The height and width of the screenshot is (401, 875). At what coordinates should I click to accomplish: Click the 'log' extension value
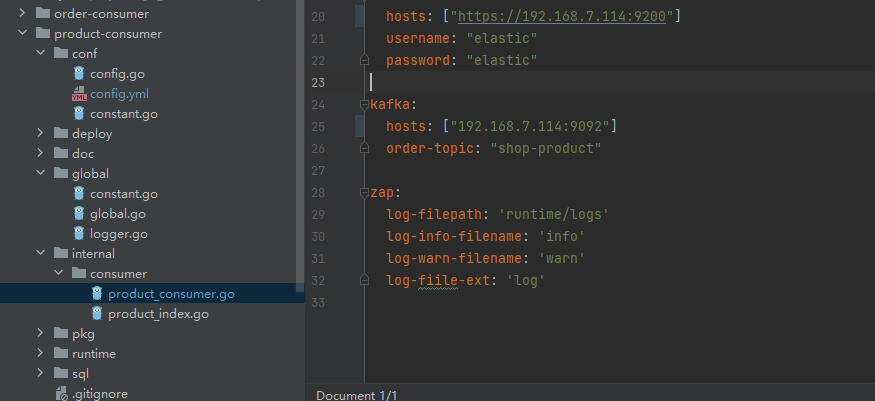click(x=525, y=281)
